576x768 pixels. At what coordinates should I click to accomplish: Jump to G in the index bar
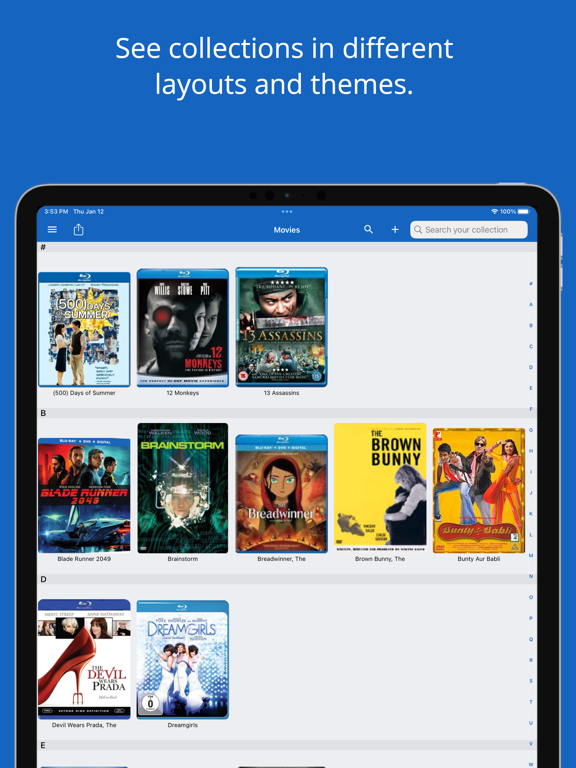coord(531,430)
